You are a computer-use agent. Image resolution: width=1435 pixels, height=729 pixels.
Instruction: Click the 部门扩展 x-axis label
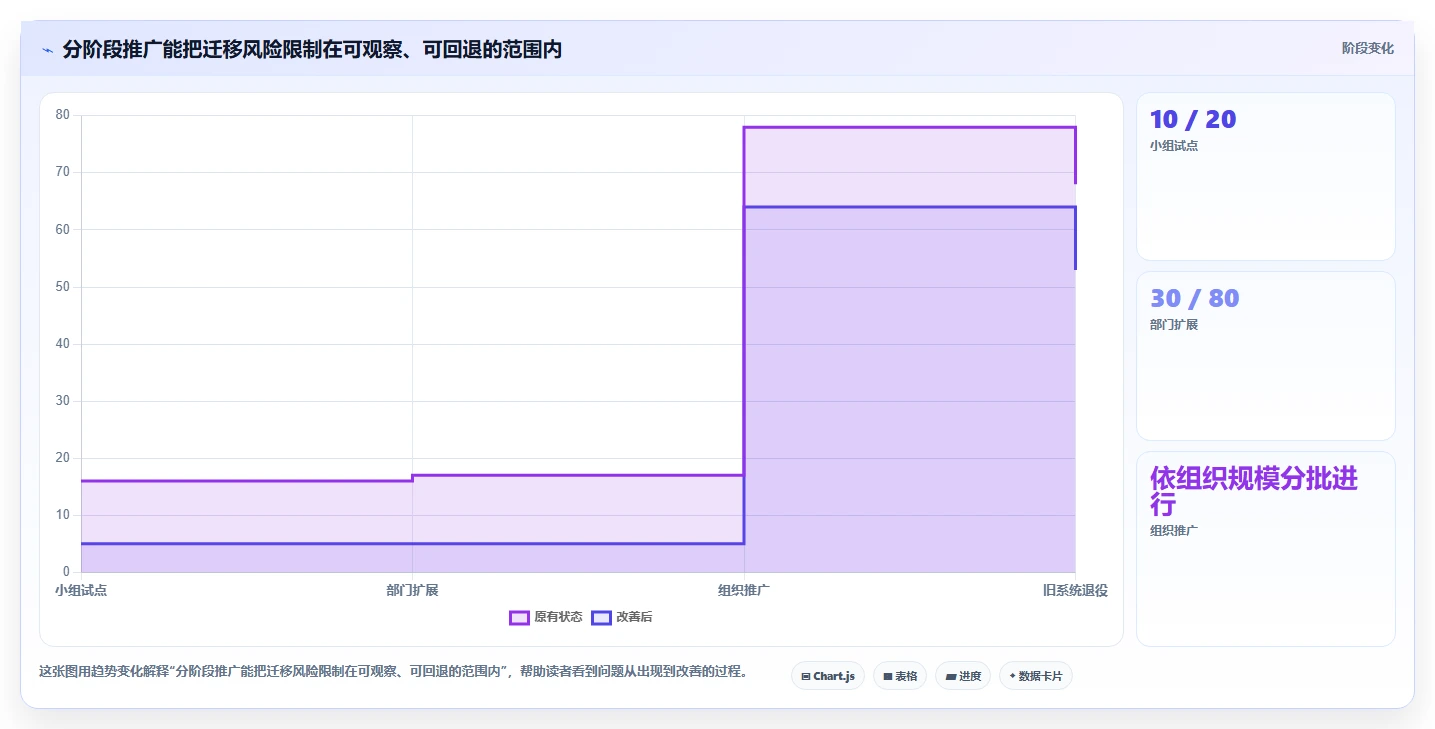412,590
